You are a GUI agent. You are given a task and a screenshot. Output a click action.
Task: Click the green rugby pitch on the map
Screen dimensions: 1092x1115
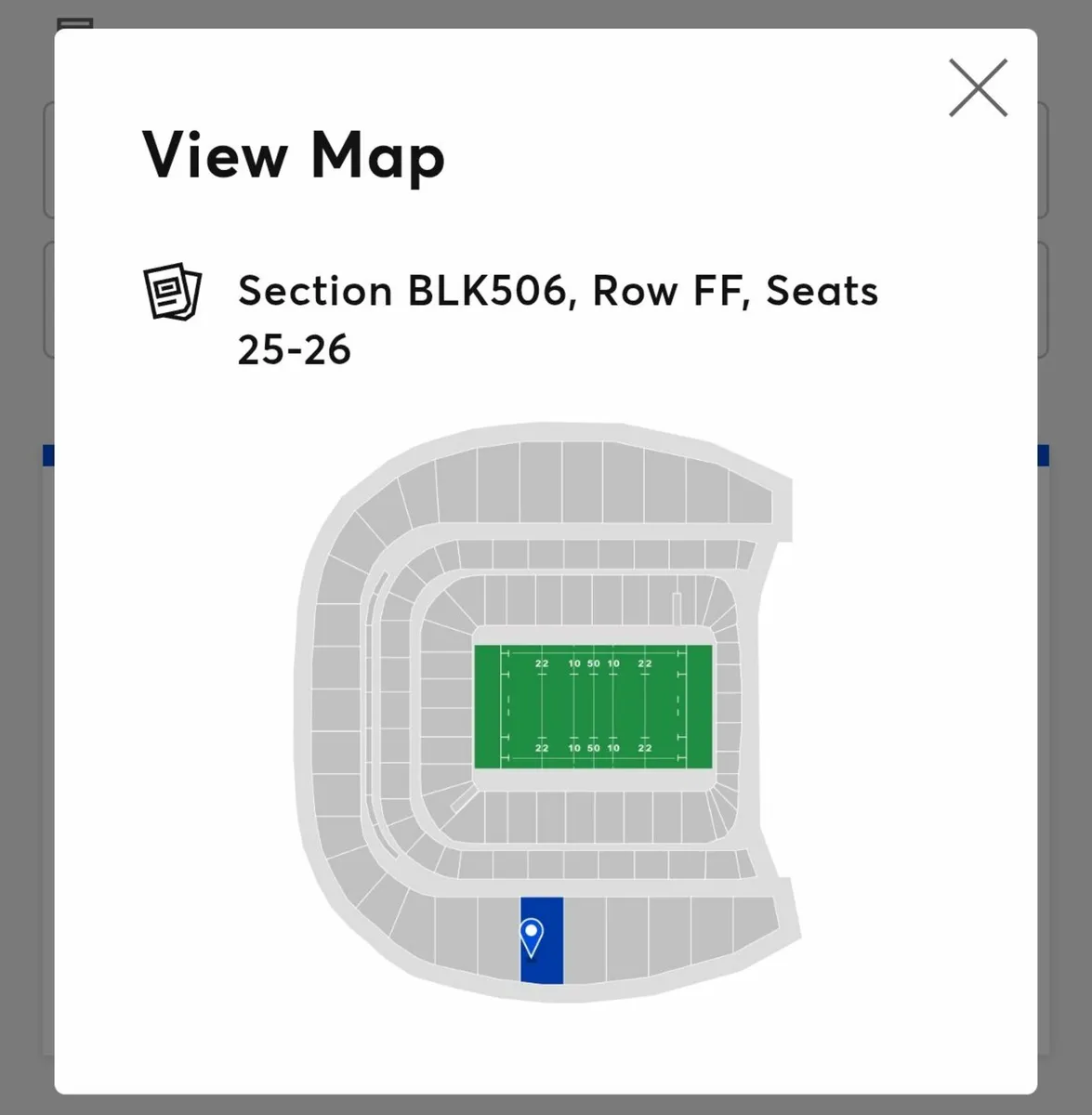click(593, 706)
